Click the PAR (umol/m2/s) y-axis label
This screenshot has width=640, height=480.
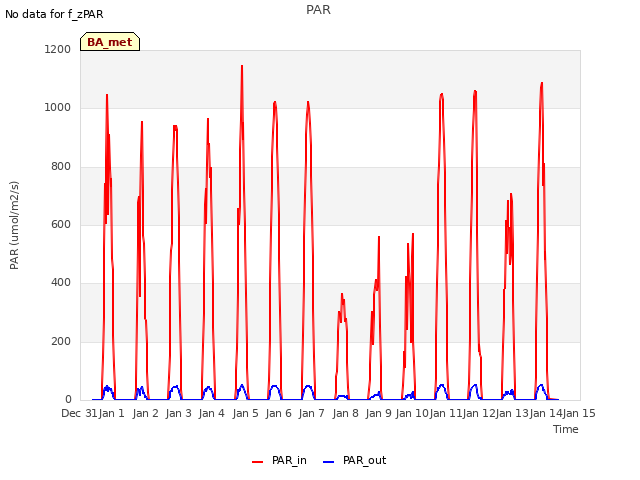pyautogui.click(x=14, y=225)
